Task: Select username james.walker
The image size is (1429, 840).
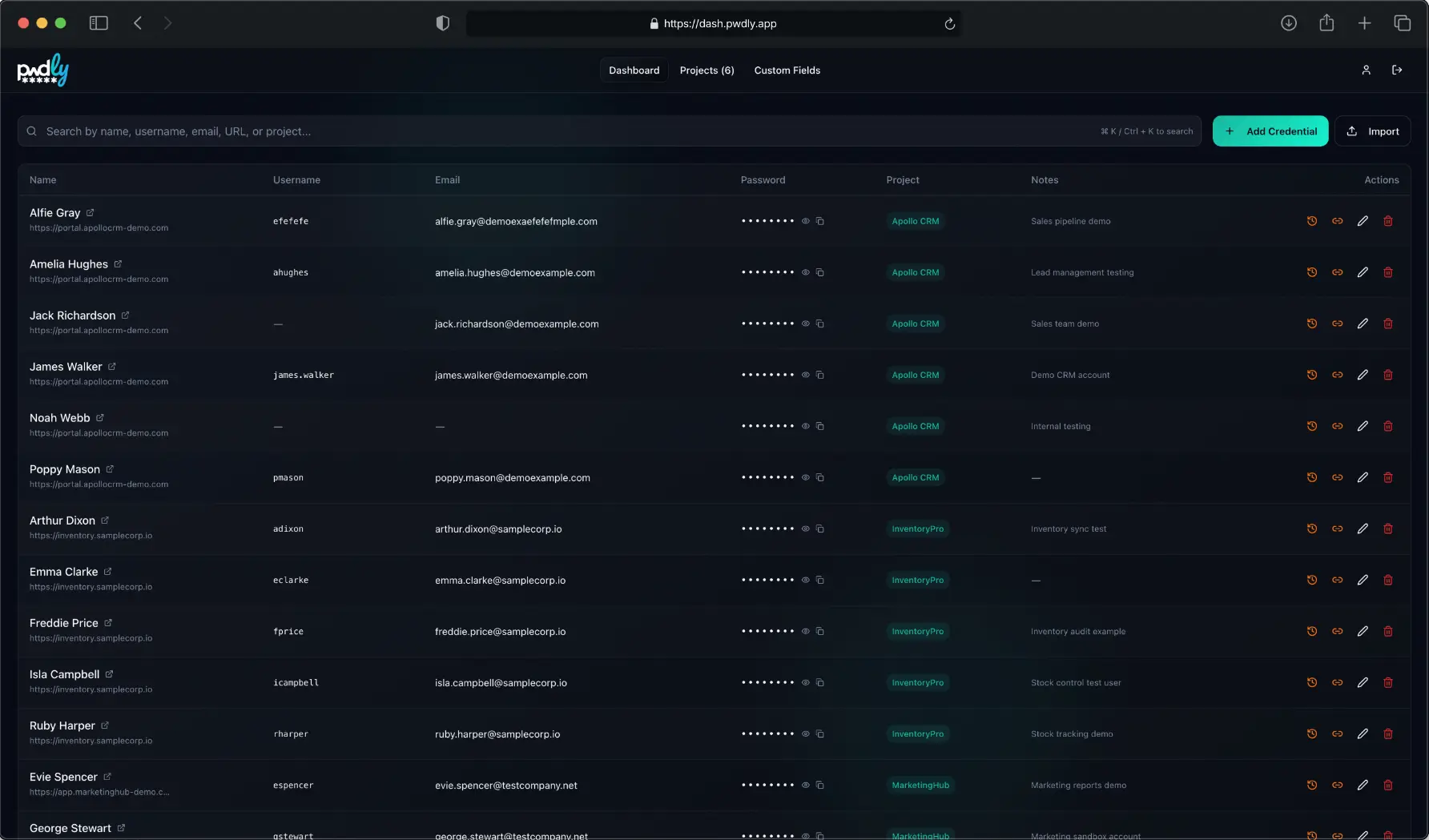Action: click(304, 375)
